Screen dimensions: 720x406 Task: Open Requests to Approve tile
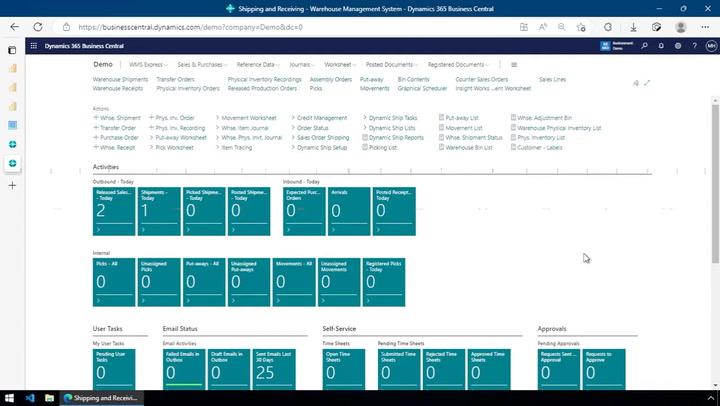[604, 370]
